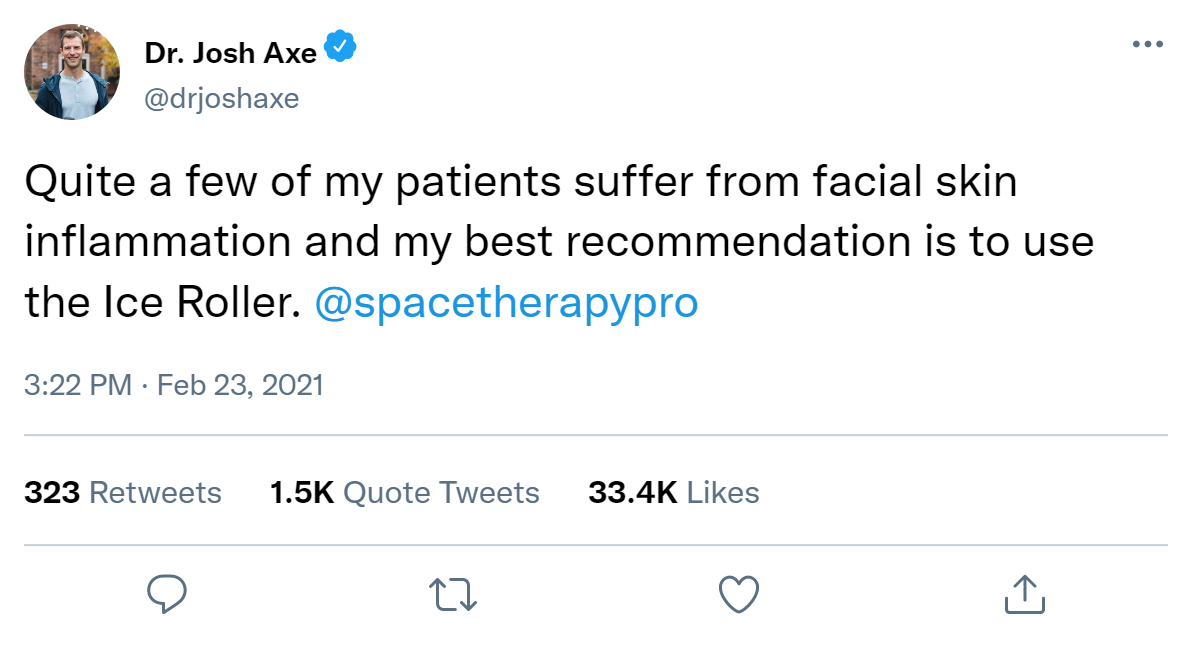Screen dimensions: 1192x668
Task: Click the 3:22 PM timestamp
Action: (x=78, y=385)
